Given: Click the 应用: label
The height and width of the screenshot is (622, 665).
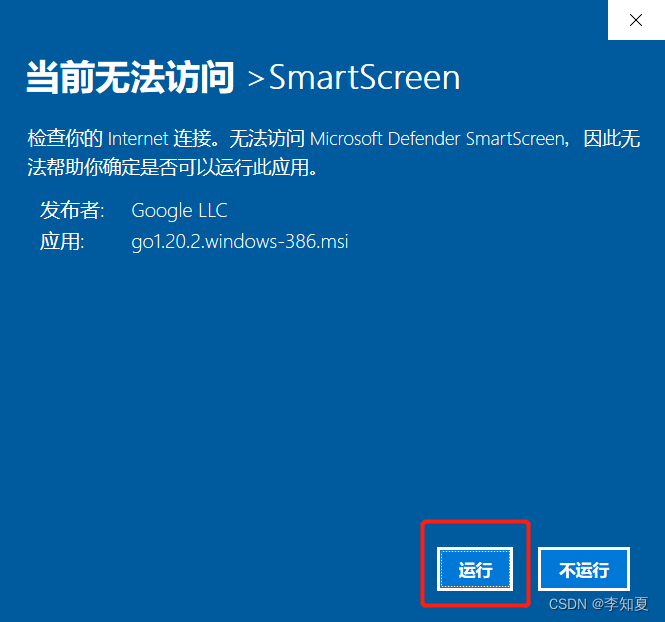Looking at the screenshot, I should pos(62,242).
